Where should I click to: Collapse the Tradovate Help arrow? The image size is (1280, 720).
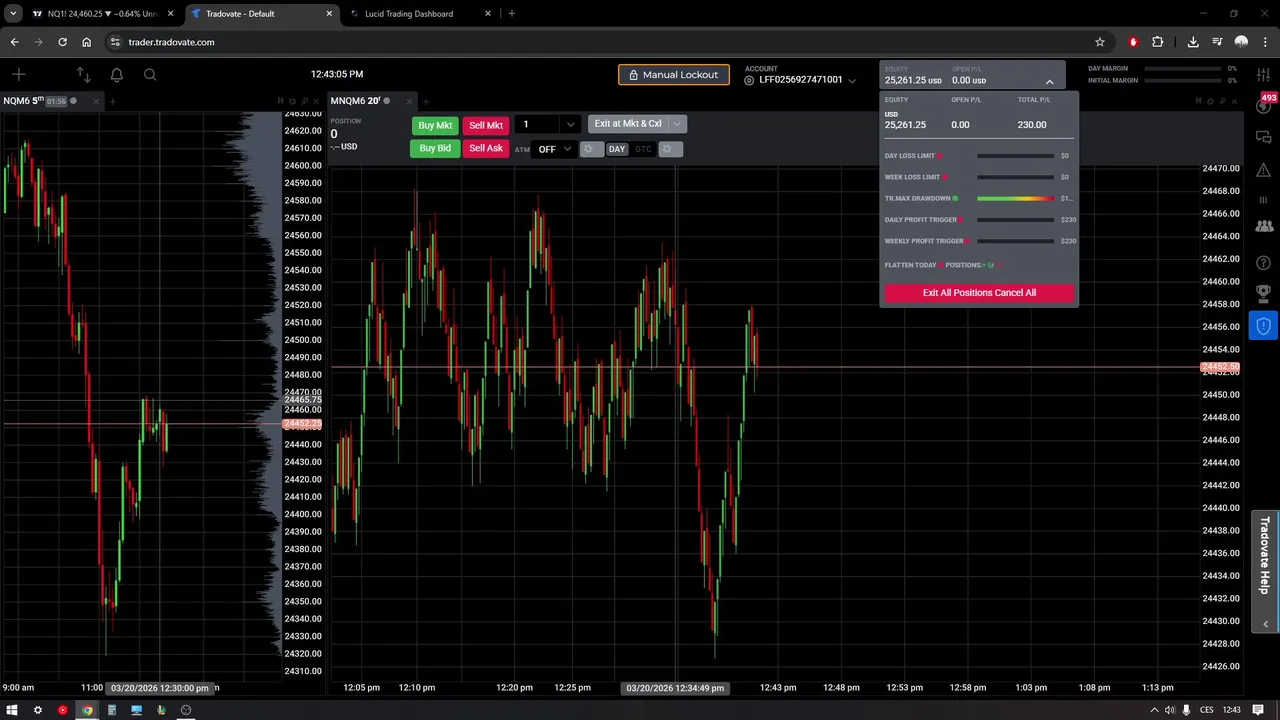[x=1265, y=624]
